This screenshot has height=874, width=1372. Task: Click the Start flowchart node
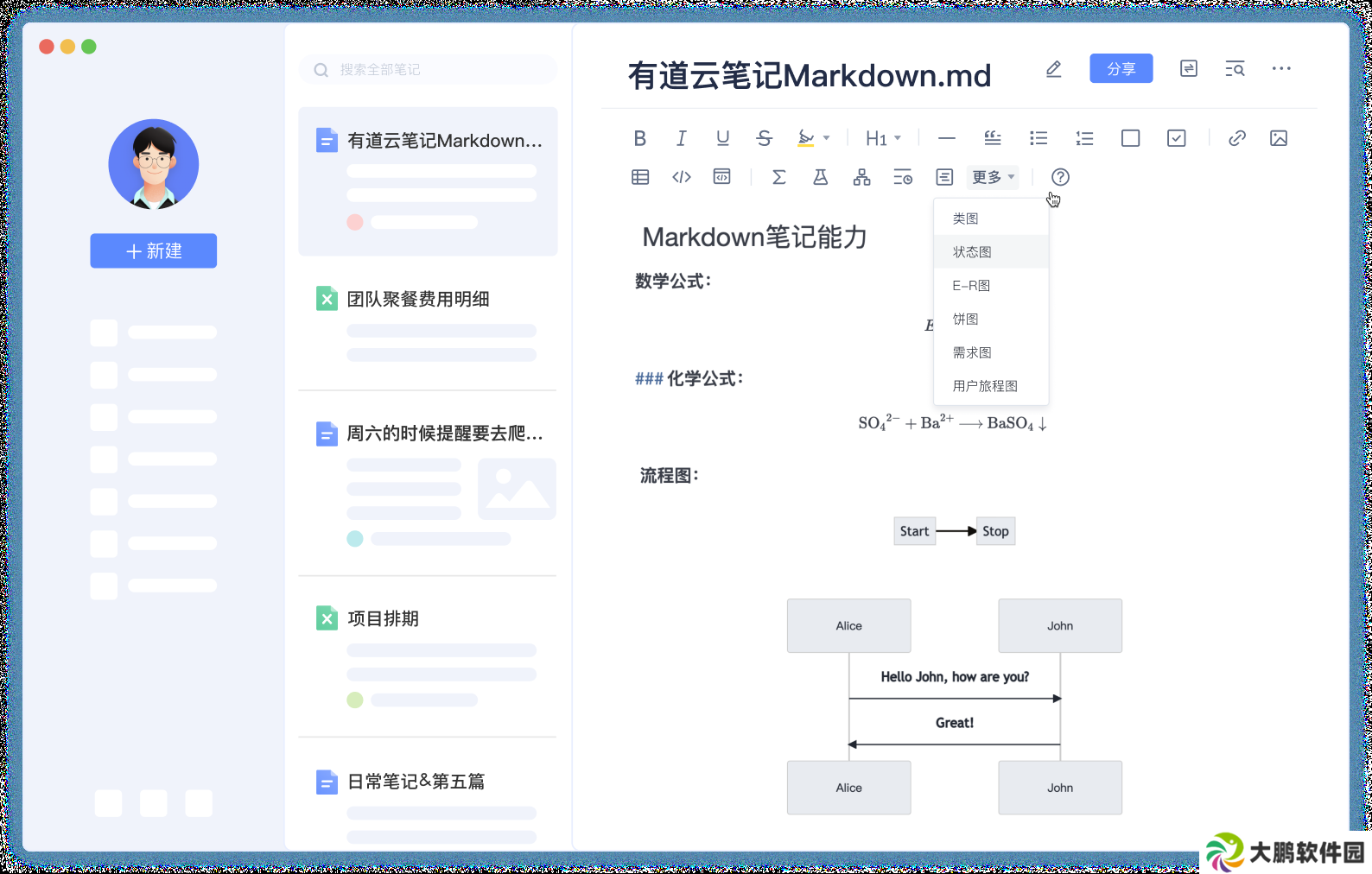coord(914,531)
